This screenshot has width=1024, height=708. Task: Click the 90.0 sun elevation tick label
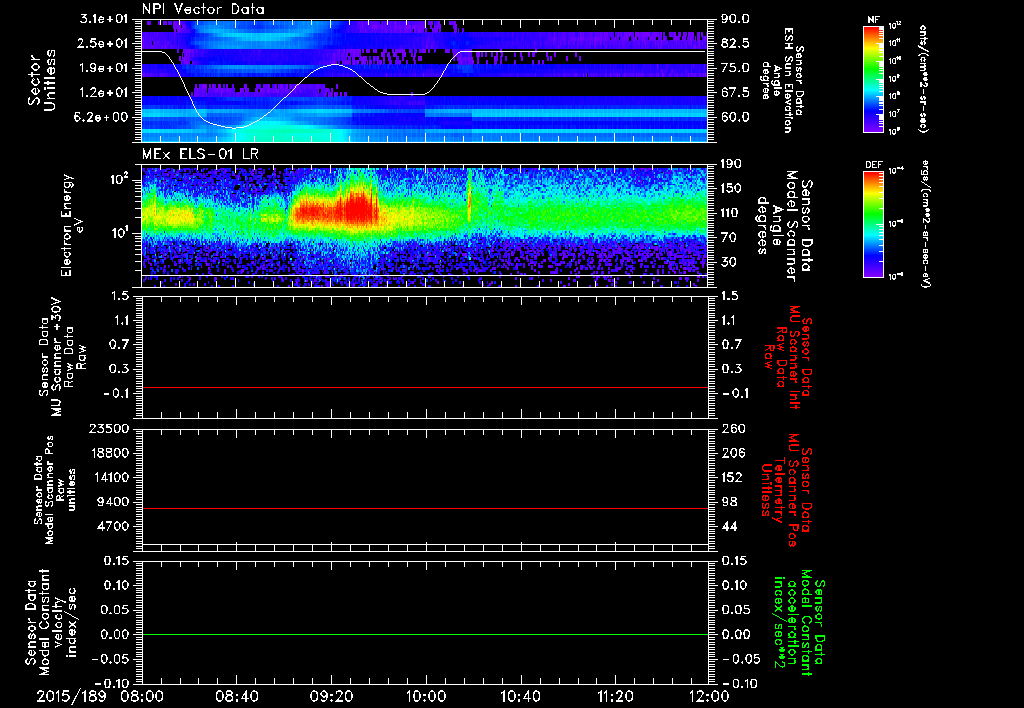click(735, 19)
